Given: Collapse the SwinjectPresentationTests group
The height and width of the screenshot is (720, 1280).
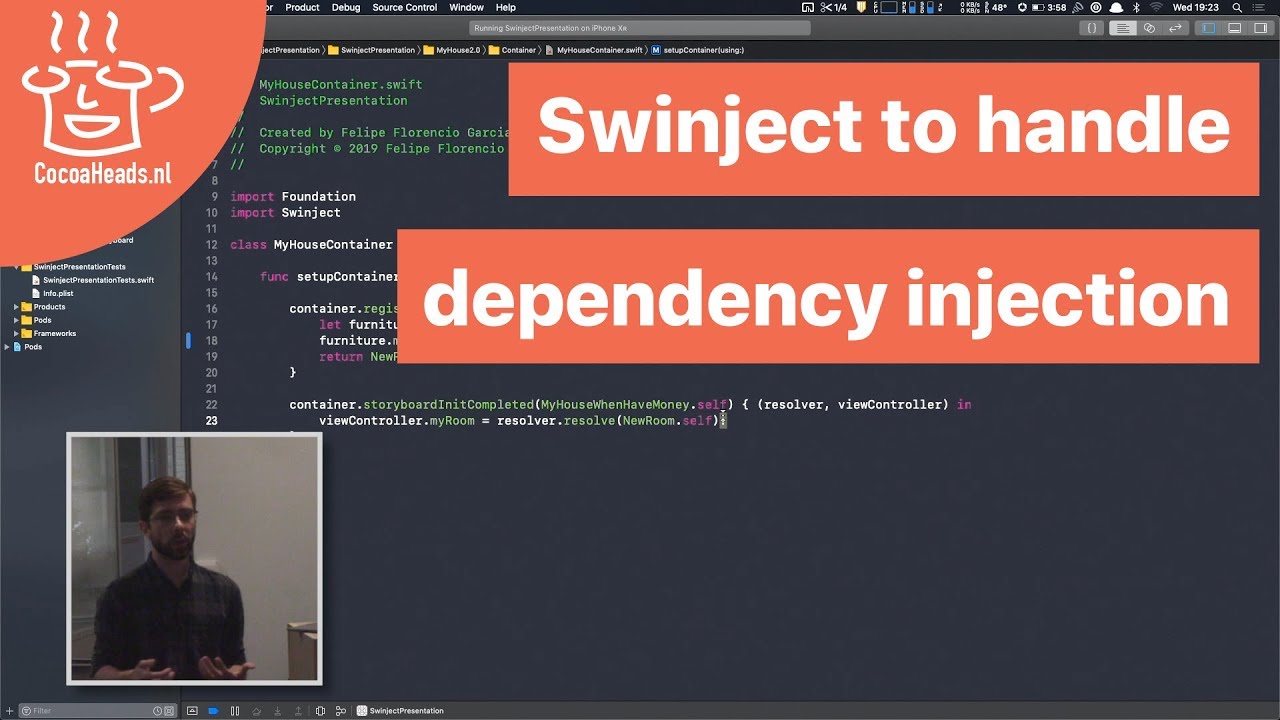Looking at the screenshot, I should (17, 267).
